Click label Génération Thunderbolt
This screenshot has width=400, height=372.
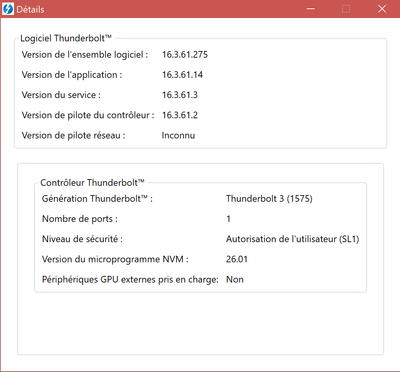pyautogui.click(x=97, y=199)
